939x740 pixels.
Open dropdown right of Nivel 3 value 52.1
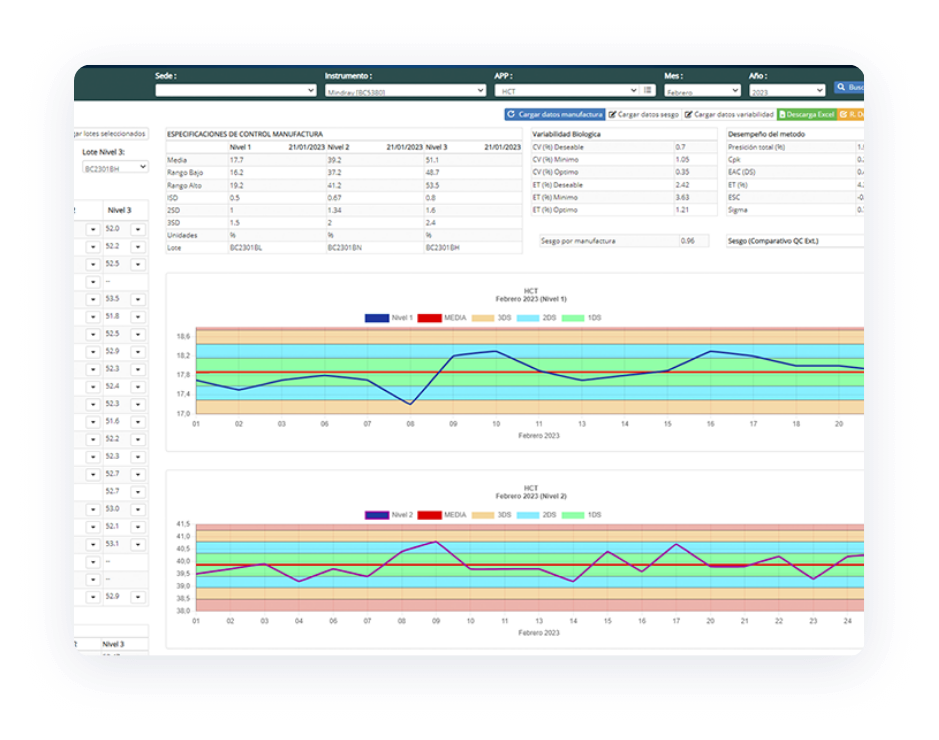coord(138,527)
